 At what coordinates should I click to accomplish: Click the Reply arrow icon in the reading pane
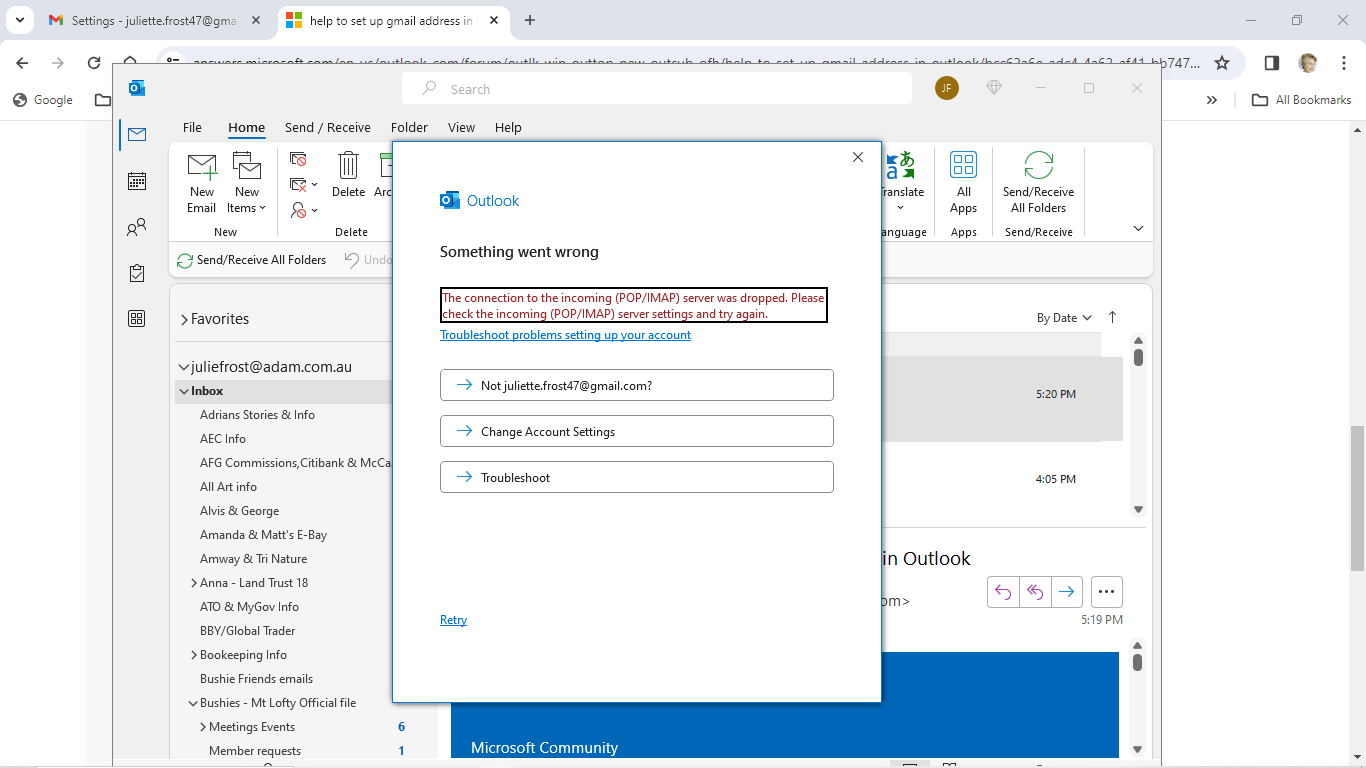pyautogui.click(x=1003, y=591)
